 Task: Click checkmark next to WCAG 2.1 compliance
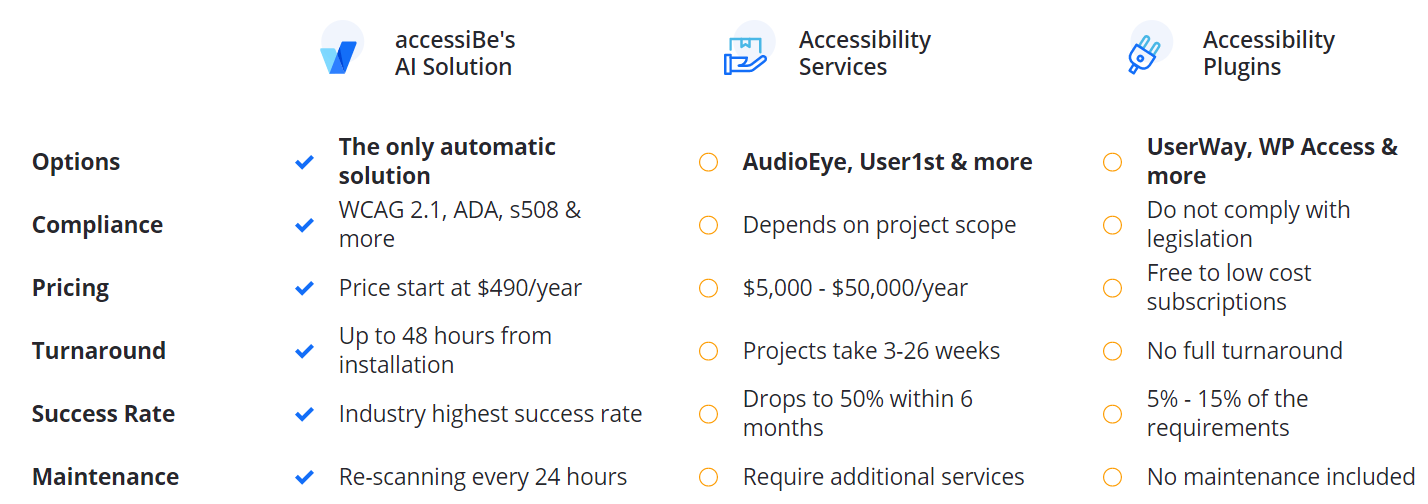[305, 225]
